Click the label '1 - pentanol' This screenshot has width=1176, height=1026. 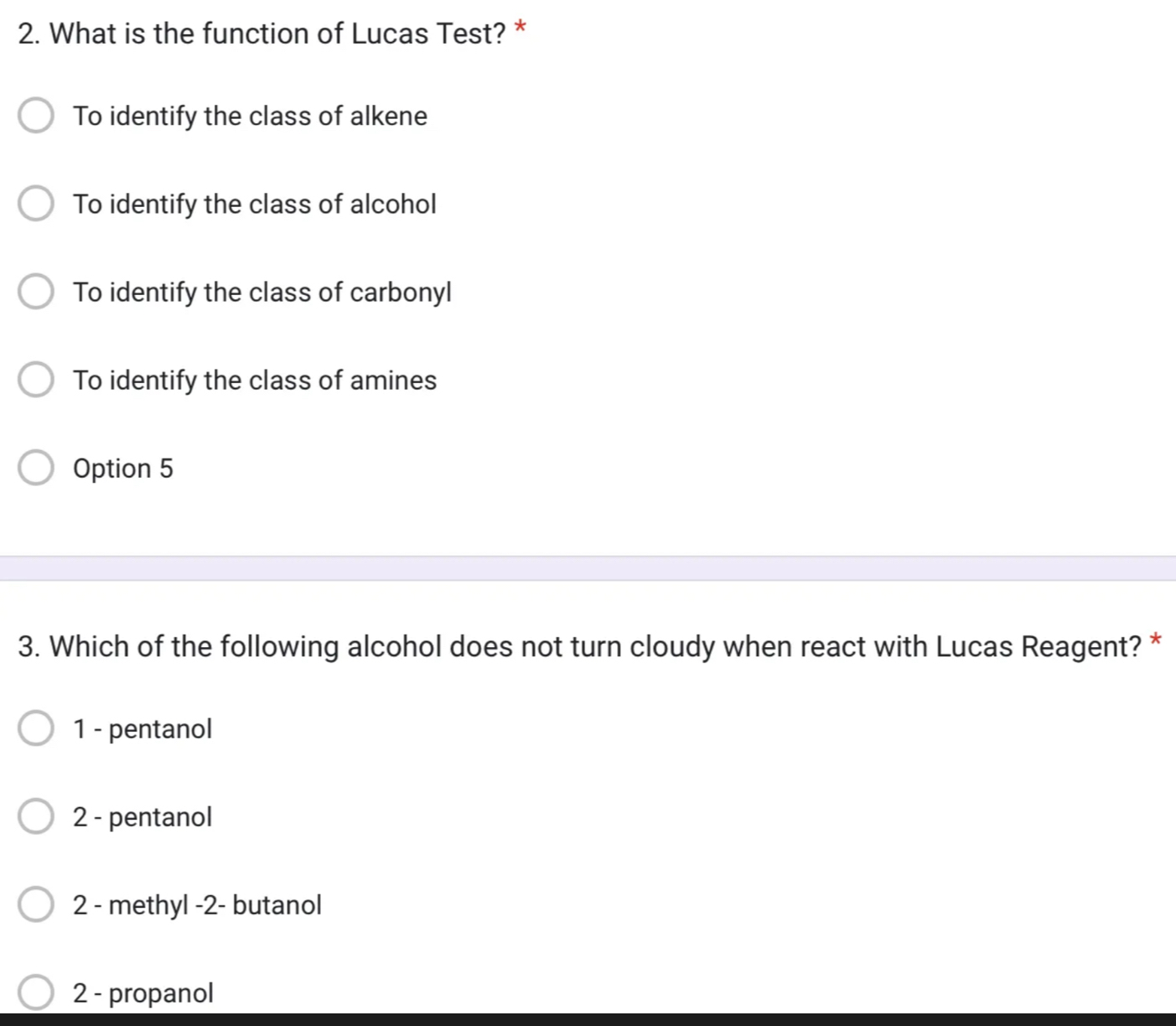pyautogui.click(x=142, y=728)
